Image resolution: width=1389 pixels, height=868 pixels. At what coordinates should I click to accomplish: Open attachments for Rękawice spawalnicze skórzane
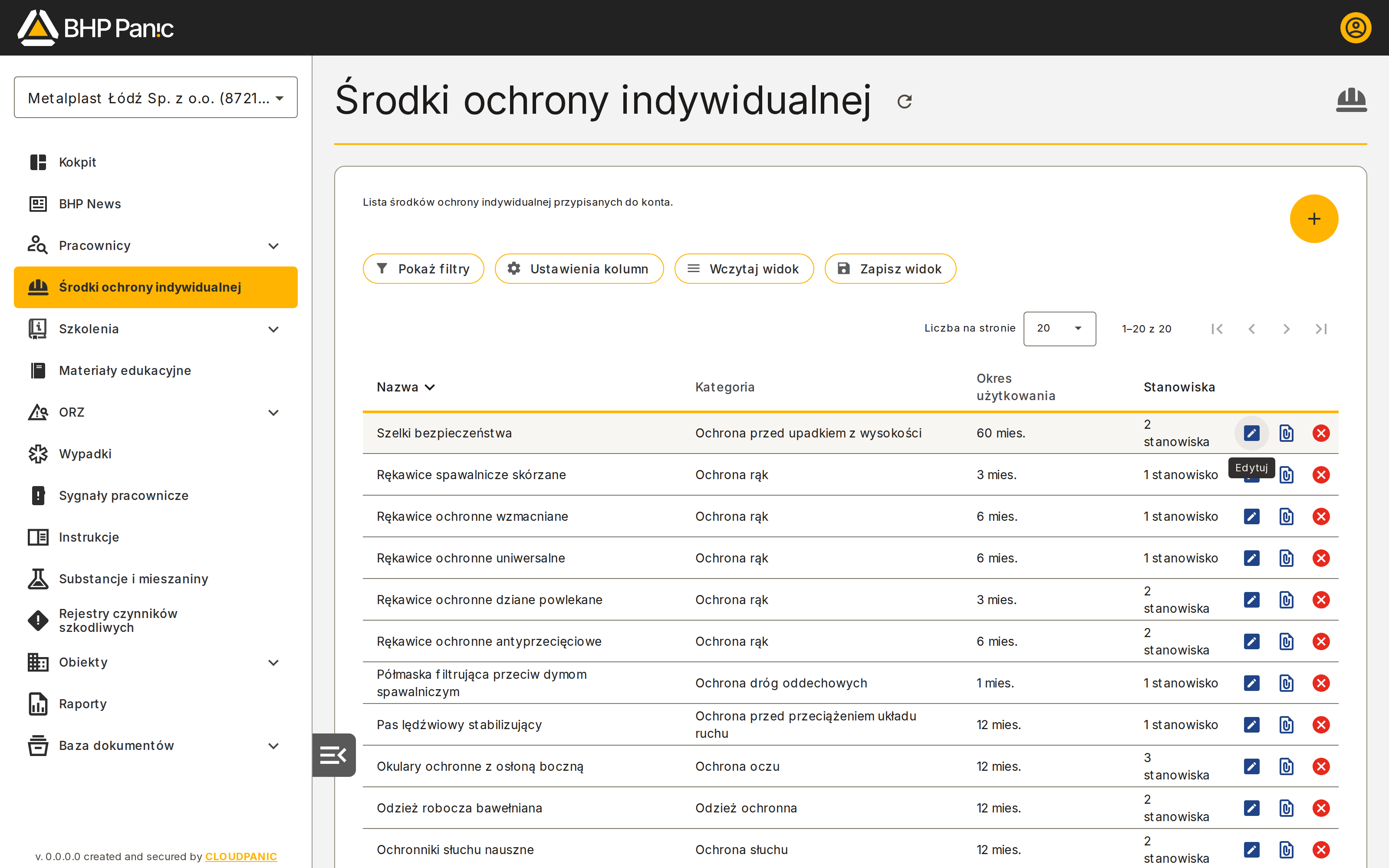click(1286, 475)
